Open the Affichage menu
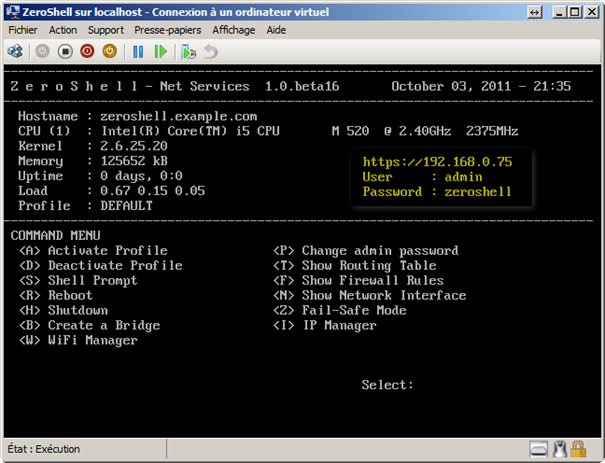Image resolution: width=605 pixels, height=463 pixels. coord(234,30)
